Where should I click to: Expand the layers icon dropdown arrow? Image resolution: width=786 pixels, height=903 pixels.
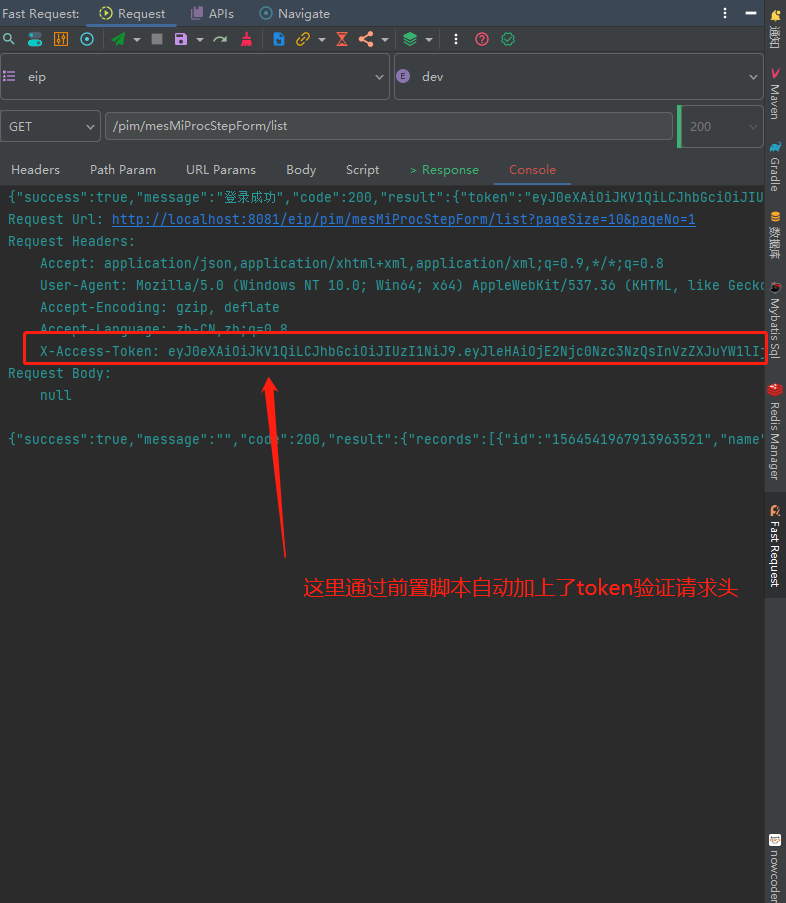click(429, 40)
